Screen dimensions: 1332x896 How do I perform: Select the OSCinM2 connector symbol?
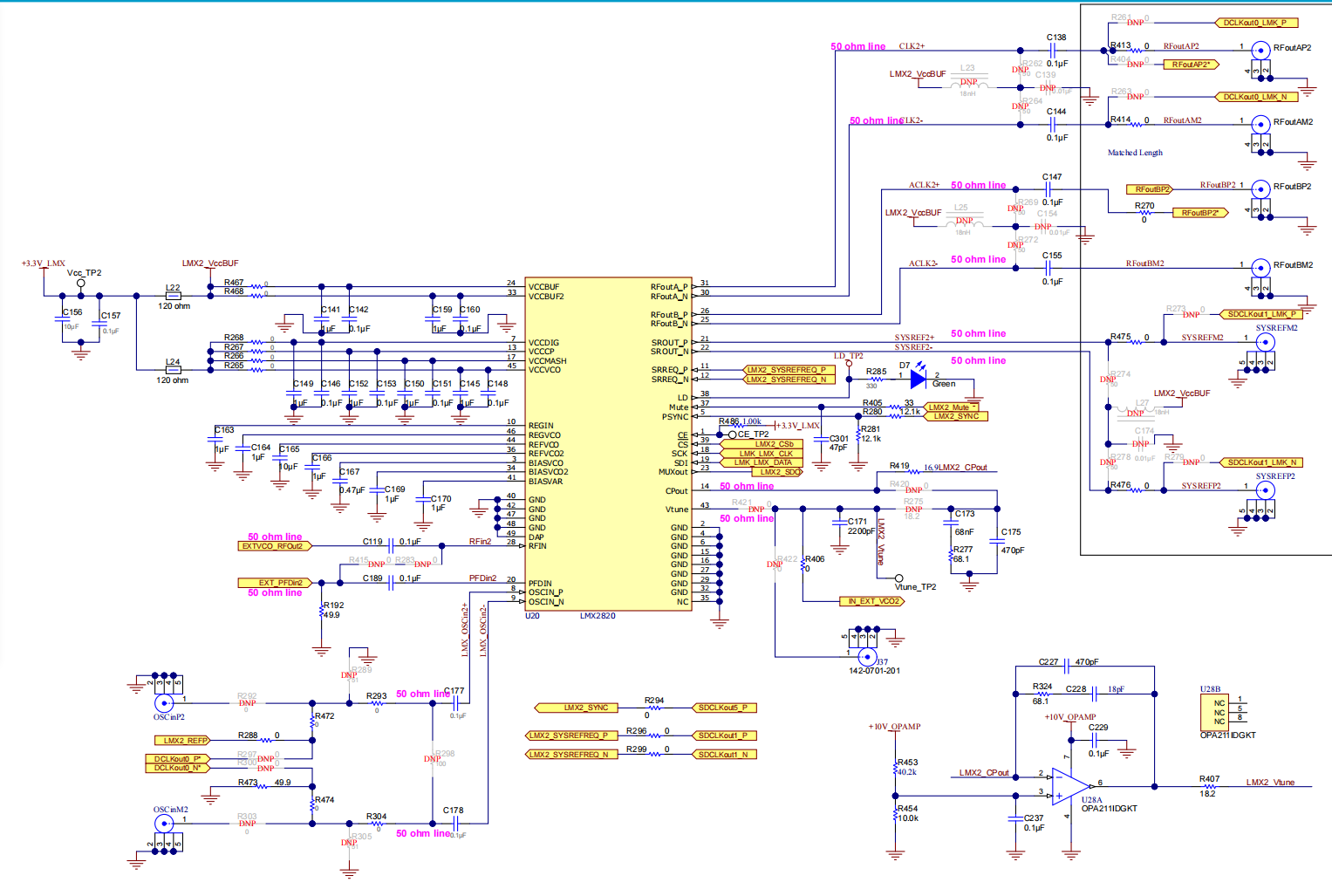click(163, 823)
